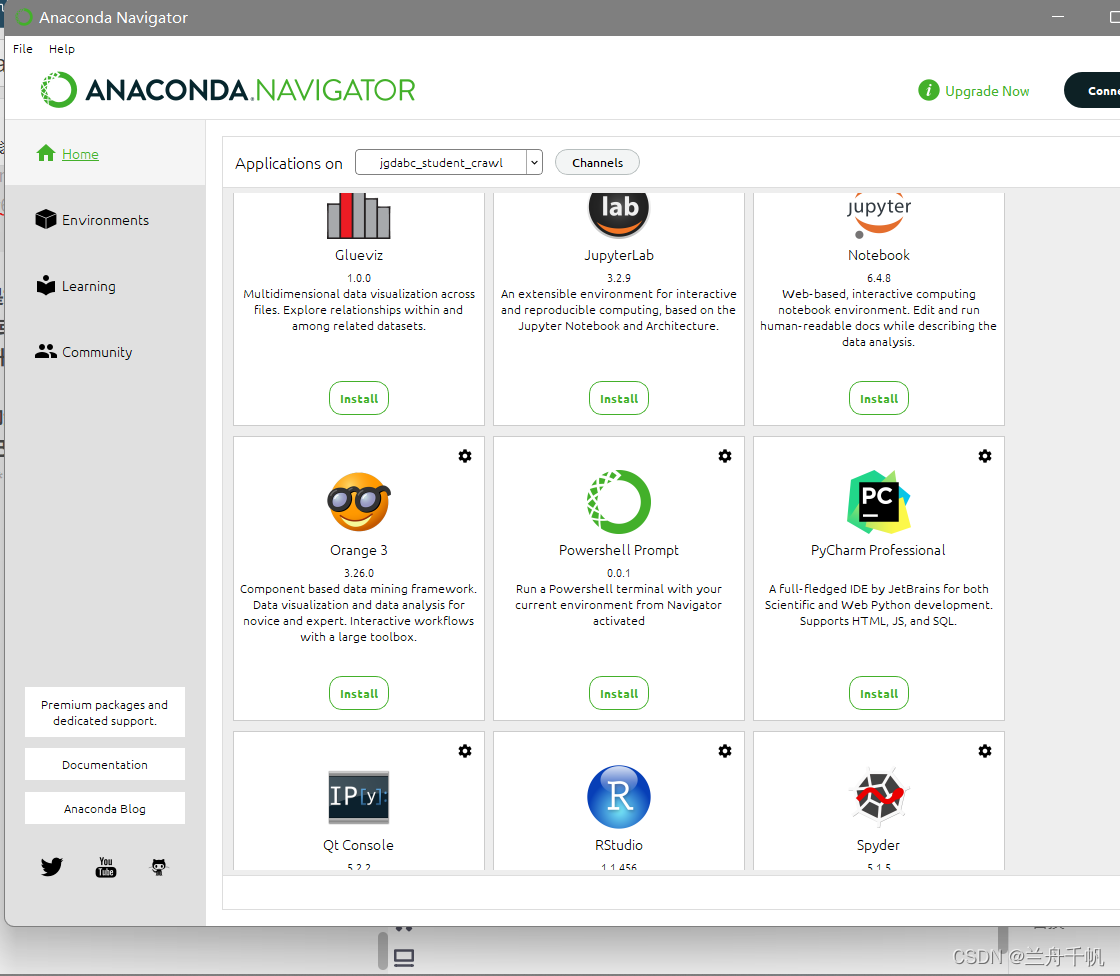This screenshot has height=976, width=1120.
Task: Click the Glueviz version 1.0.0 text
Action: pyautogui.click(x=359, y=278)
